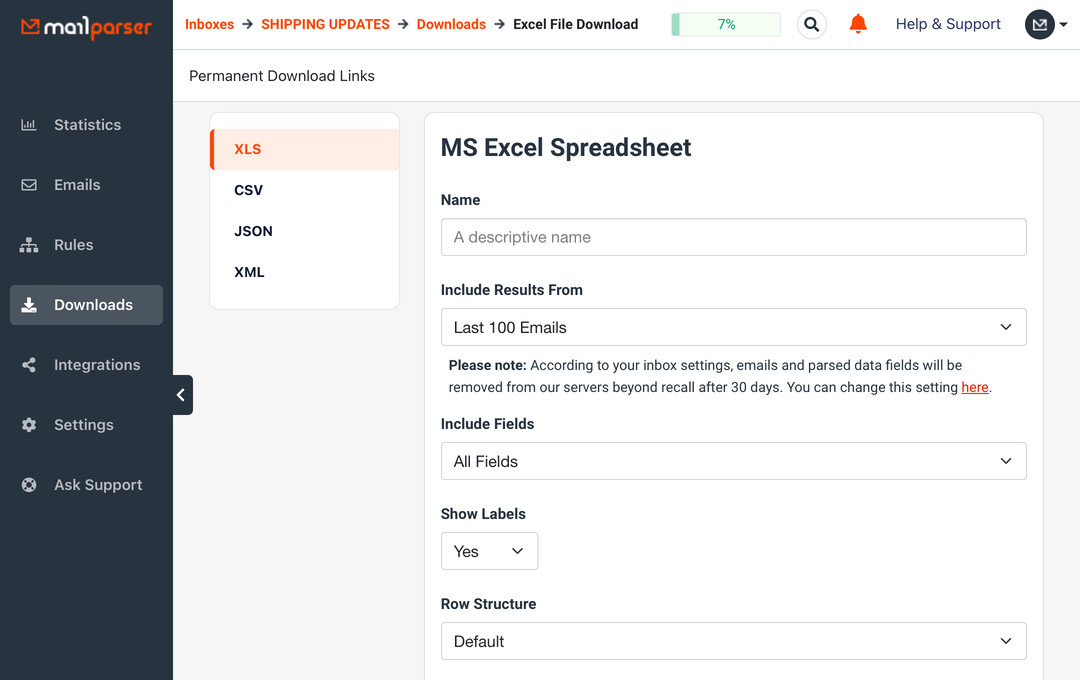Go to Inboxes via the breadcrumb
1080x680 pixels.
(x=209, y=24)
